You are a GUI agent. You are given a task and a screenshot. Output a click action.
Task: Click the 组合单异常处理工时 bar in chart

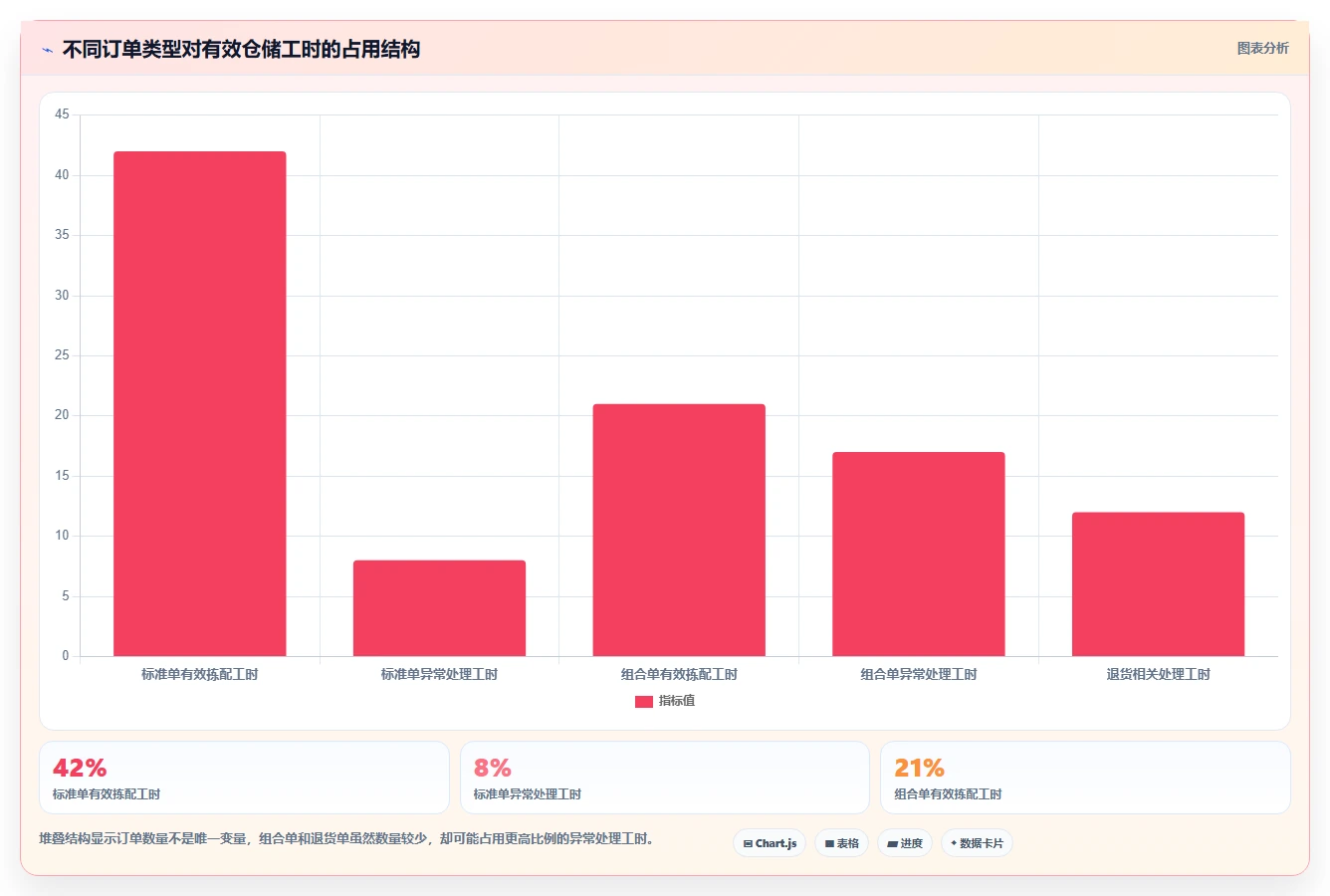[919, 554]
